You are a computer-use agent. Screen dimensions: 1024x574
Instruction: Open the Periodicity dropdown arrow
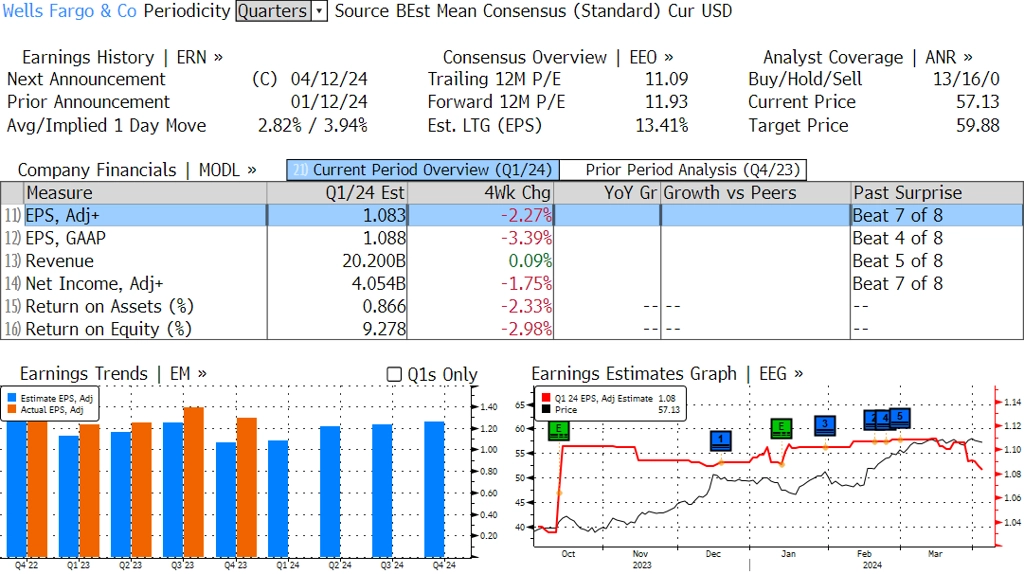[x=319, y=11]
